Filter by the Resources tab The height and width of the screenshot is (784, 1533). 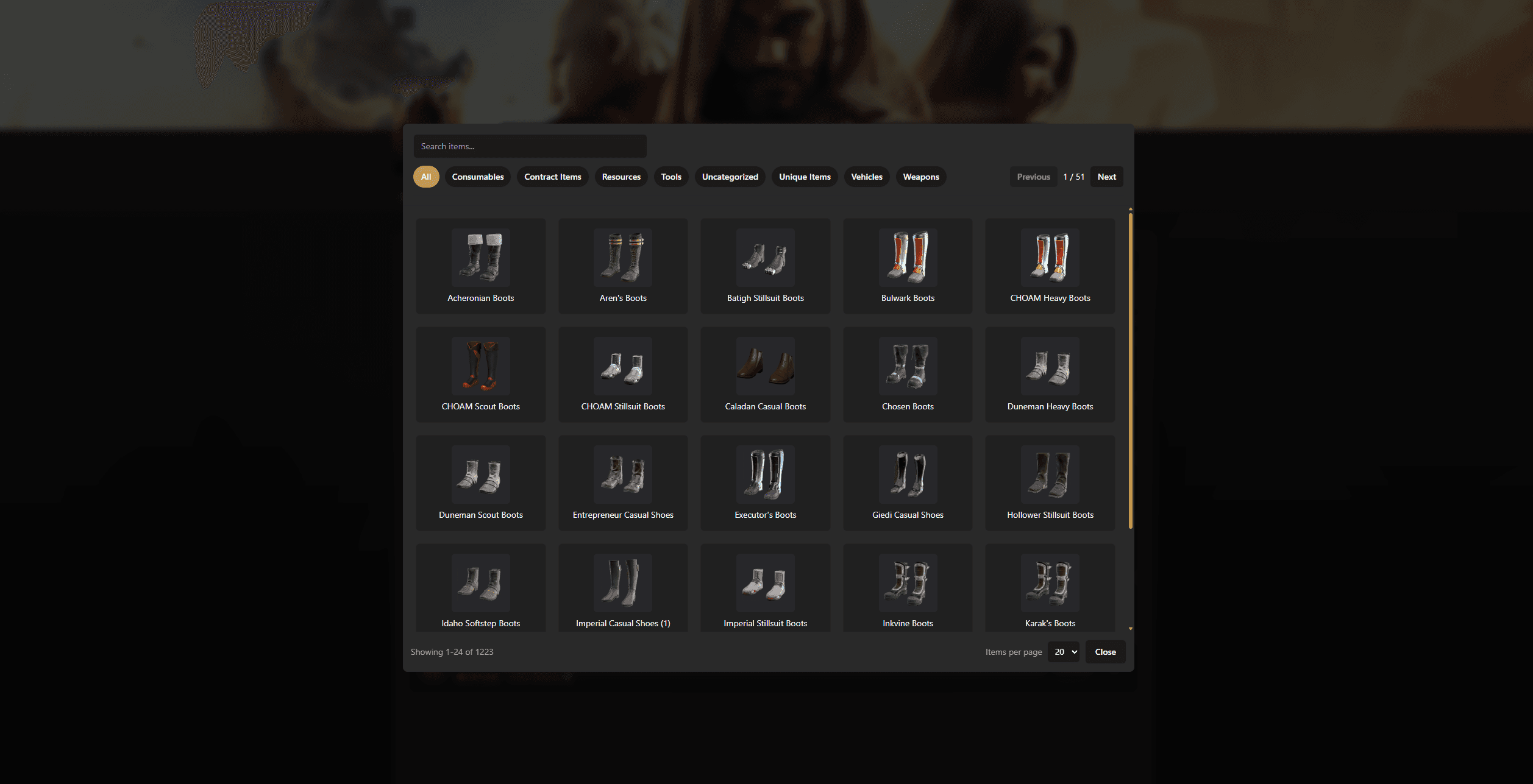pyautogui.click(x=621, y=177)
